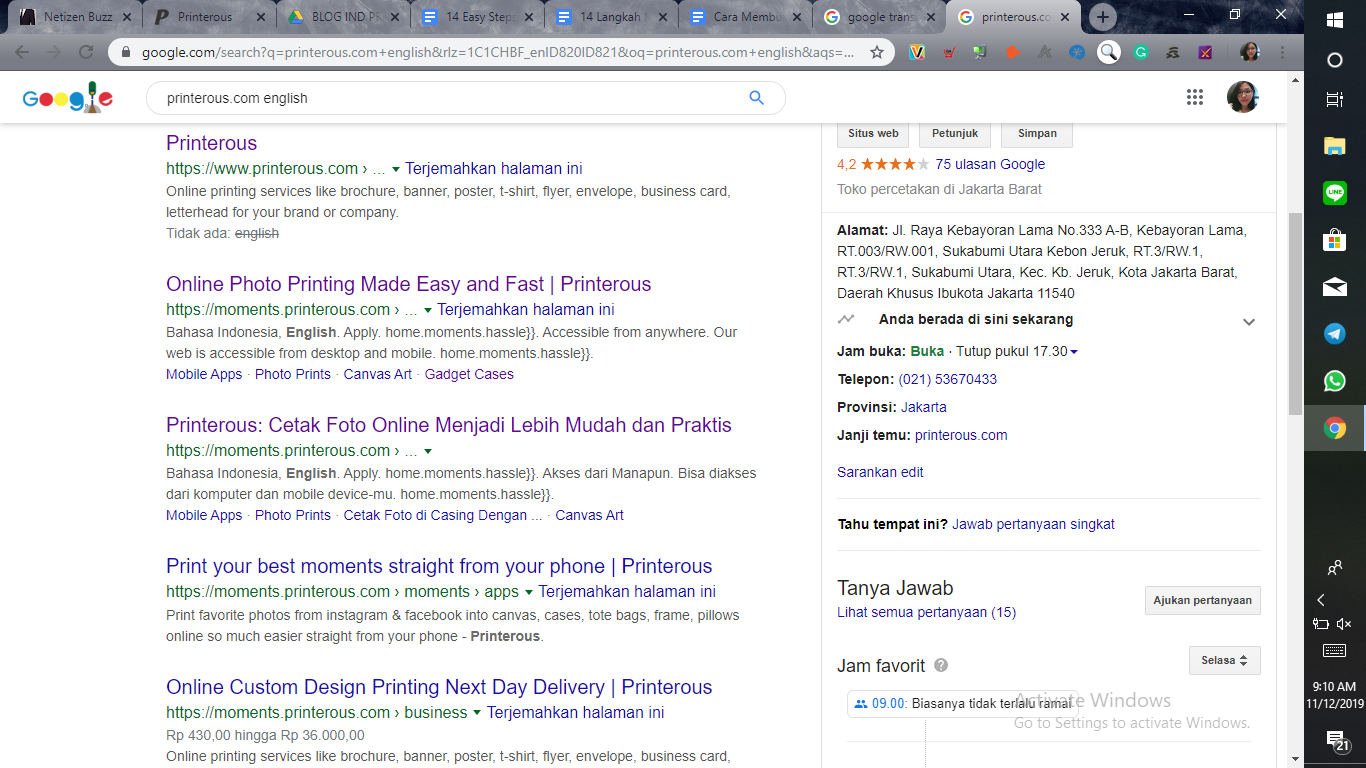Viewport: 1366px width, 768px height.
Task: Click the muted volume icon
Action: [x=1344, y=624]
